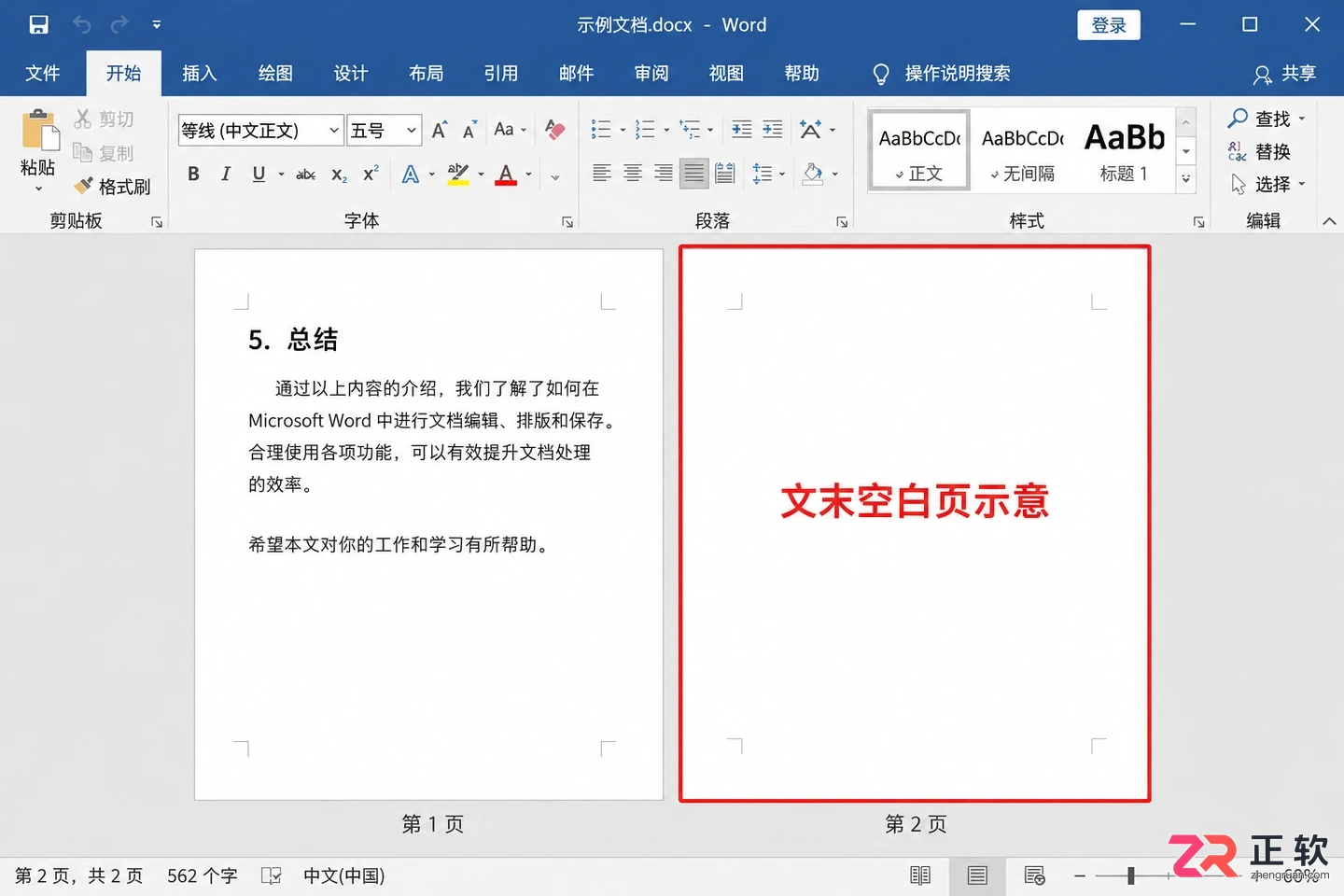Toggle Italic formatting
The height and width of the screenshot is (896, 1344).
226,174
